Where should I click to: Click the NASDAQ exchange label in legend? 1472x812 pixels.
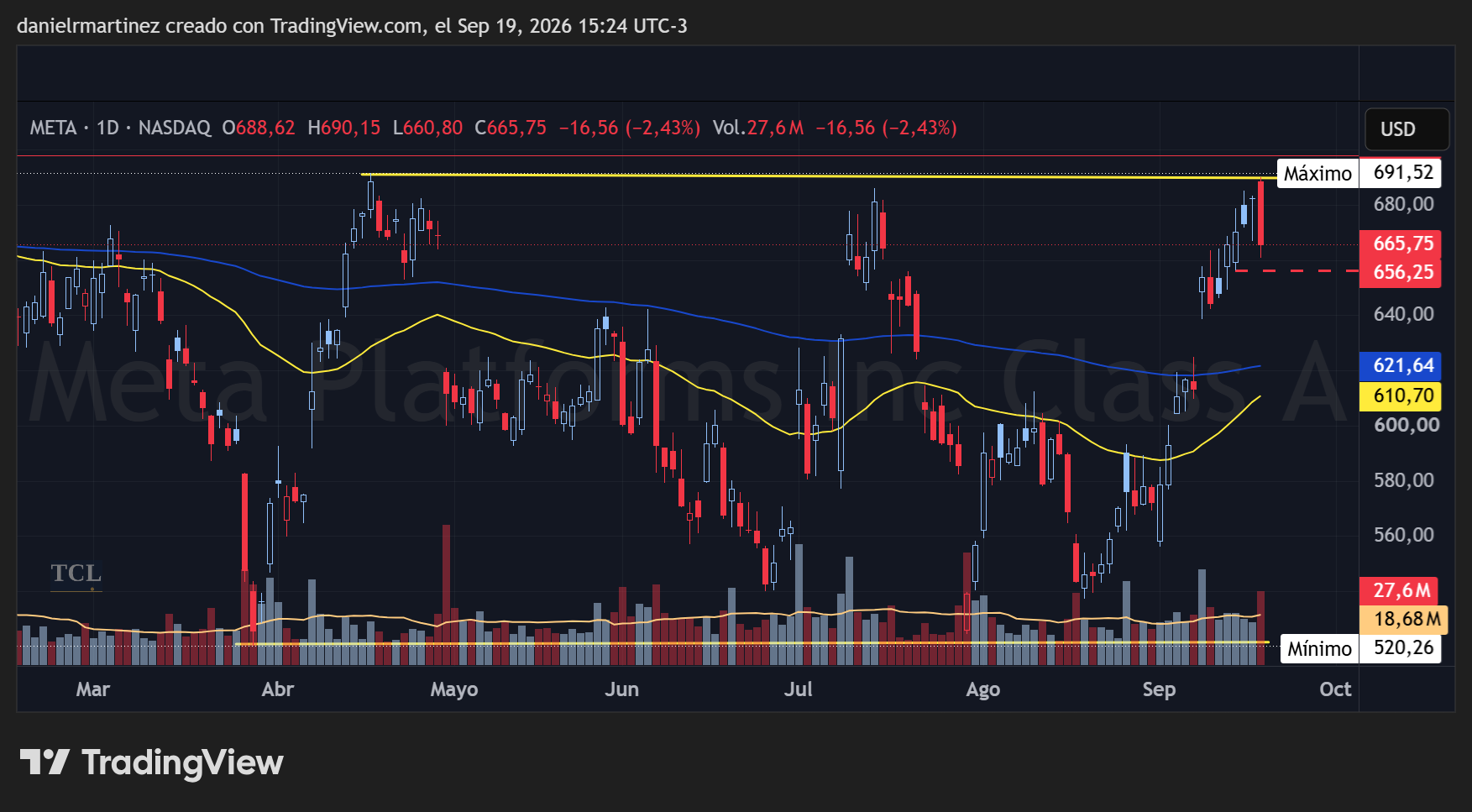pyautogui.click(x=175, y=128)
